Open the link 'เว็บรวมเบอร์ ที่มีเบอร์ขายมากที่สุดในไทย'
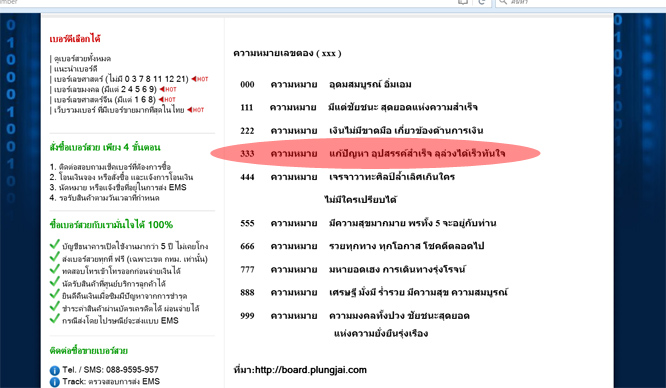The height and width of the screenshot is (388, 666). coord(119,110)
